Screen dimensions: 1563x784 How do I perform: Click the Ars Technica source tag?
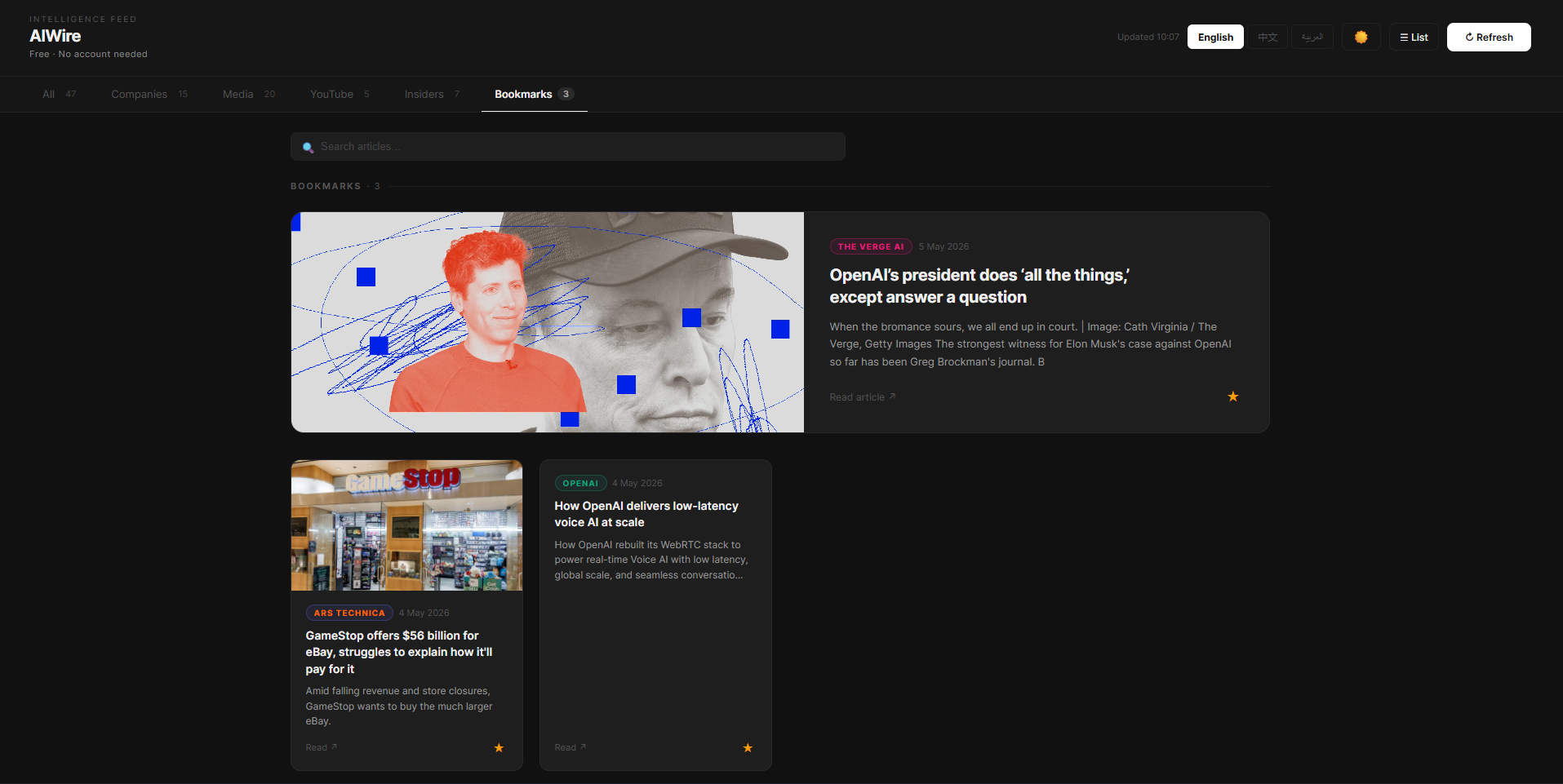349,613
